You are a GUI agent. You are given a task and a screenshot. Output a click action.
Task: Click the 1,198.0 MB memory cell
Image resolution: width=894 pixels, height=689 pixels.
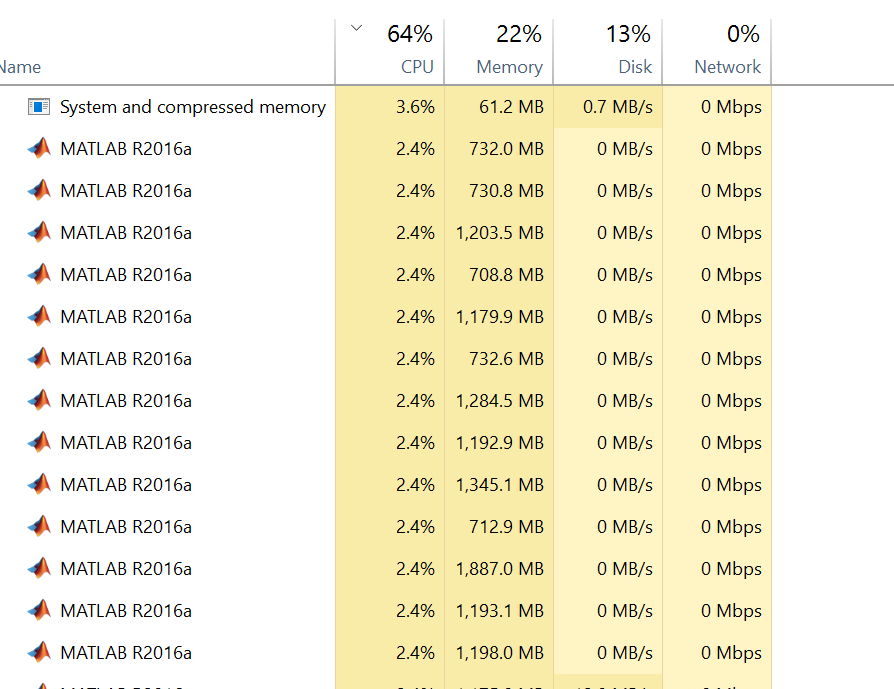coord(499,652)
